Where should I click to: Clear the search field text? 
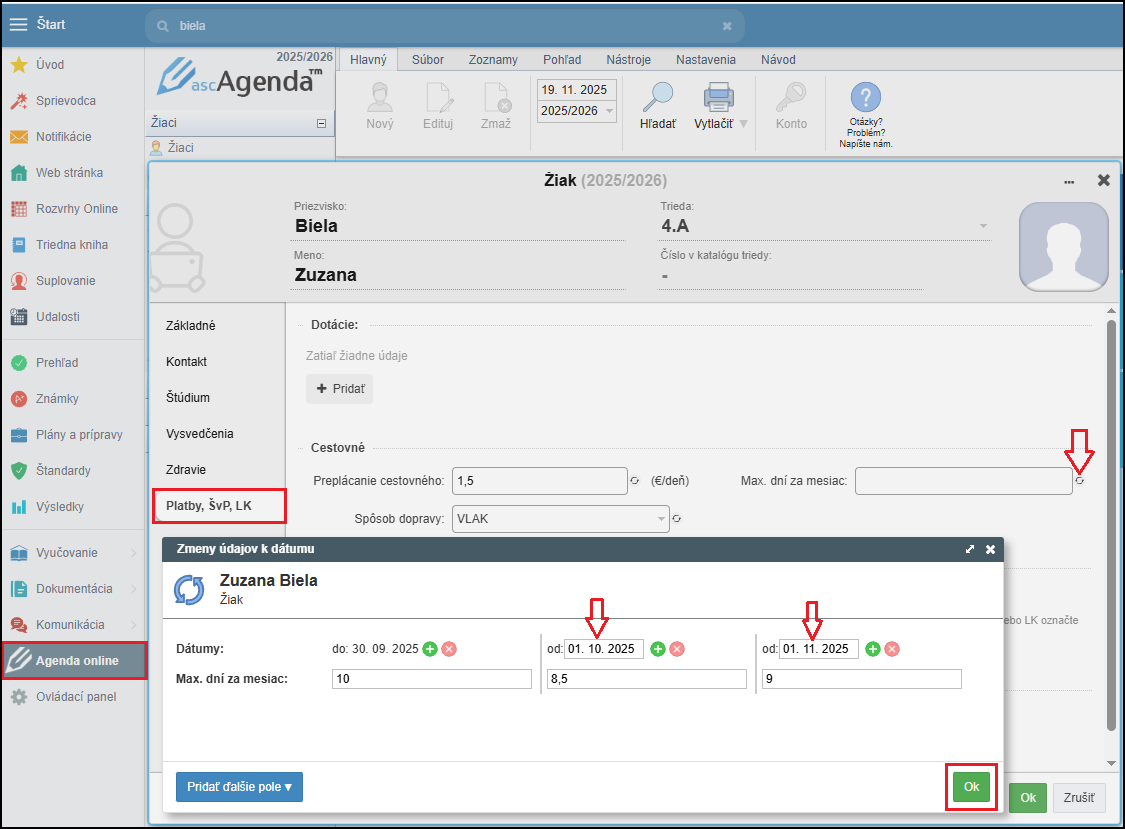tap(727, 26)
